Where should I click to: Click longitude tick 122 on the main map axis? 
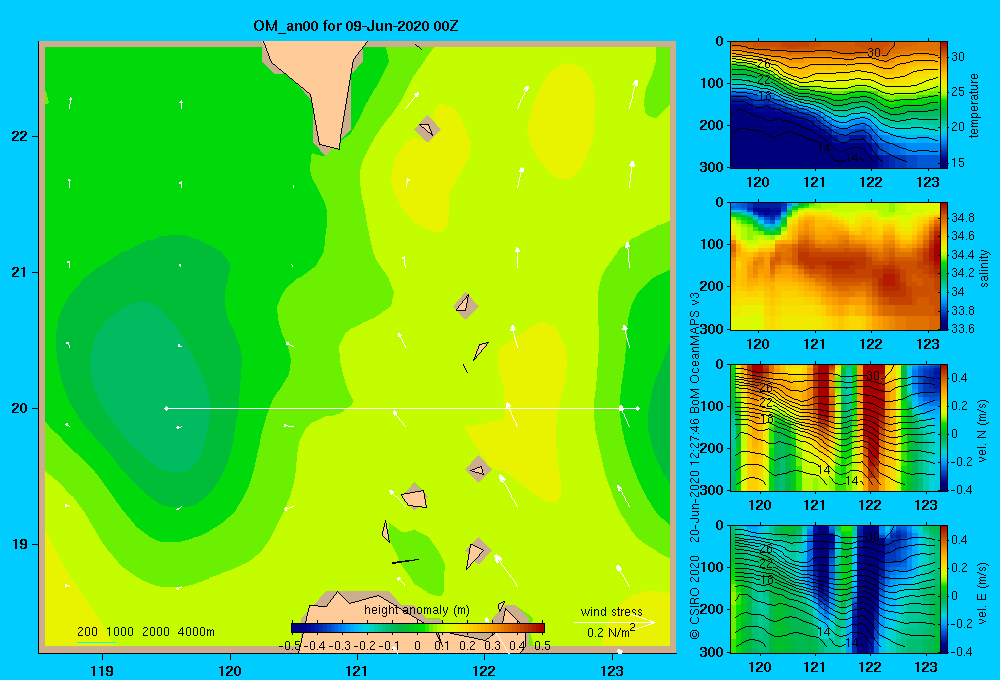coord(484,670)
